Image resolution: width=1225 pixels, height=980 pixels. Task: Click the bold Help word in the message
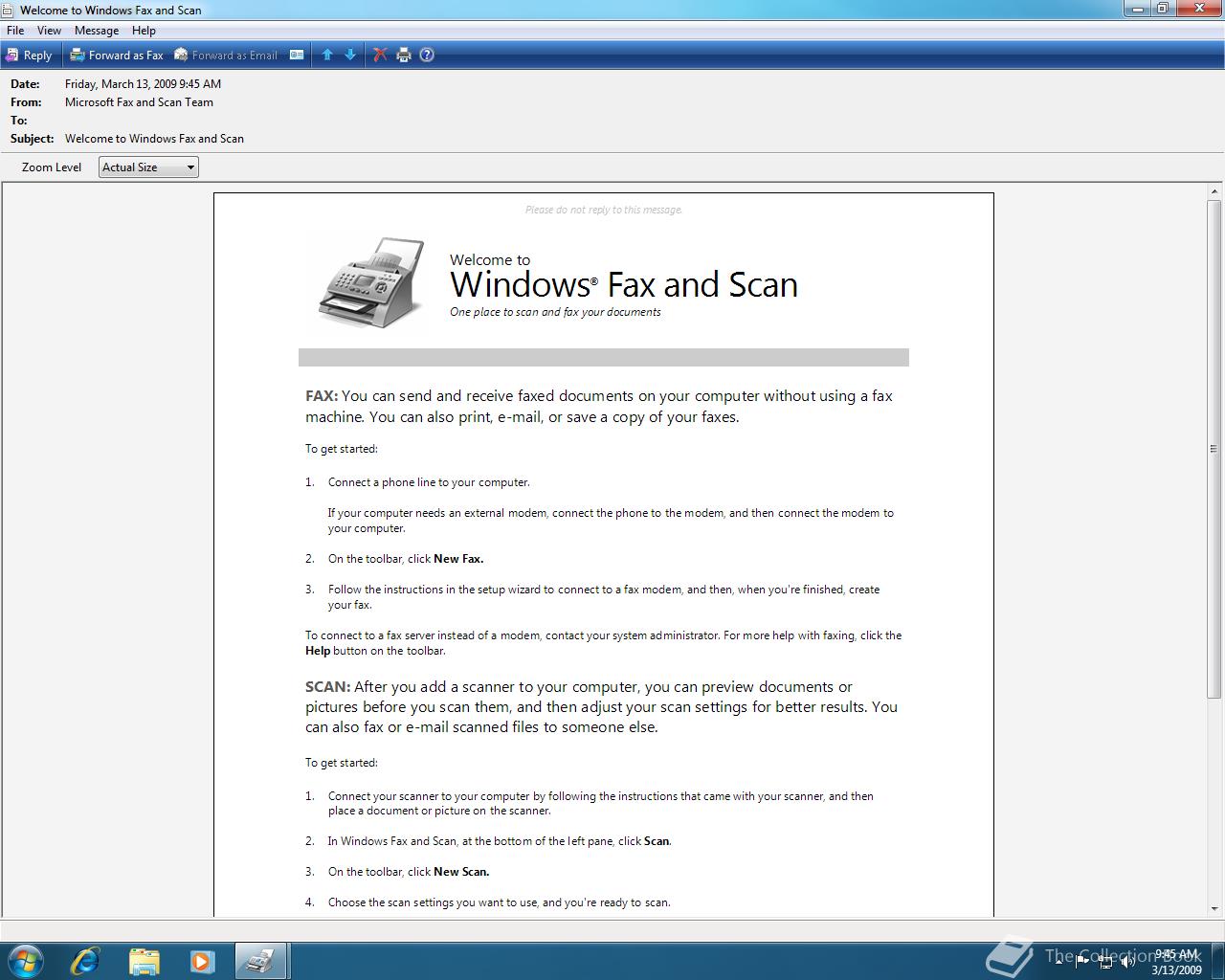[x=318, y=651]
